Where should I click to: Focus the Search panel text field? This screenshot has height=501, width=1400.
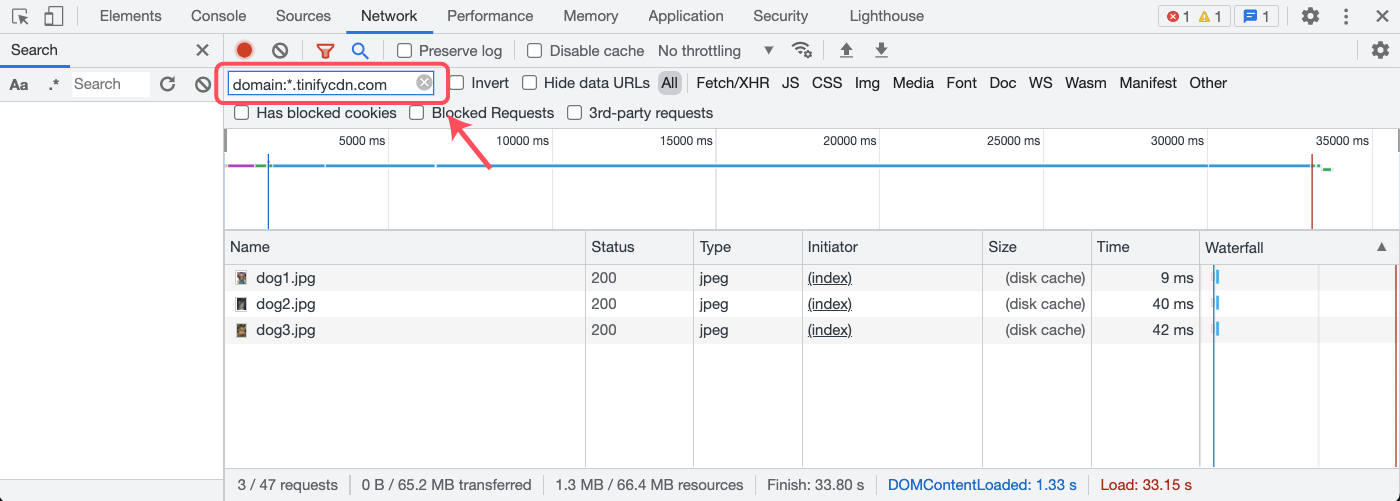pyautogui.click(x=110, y=84)
